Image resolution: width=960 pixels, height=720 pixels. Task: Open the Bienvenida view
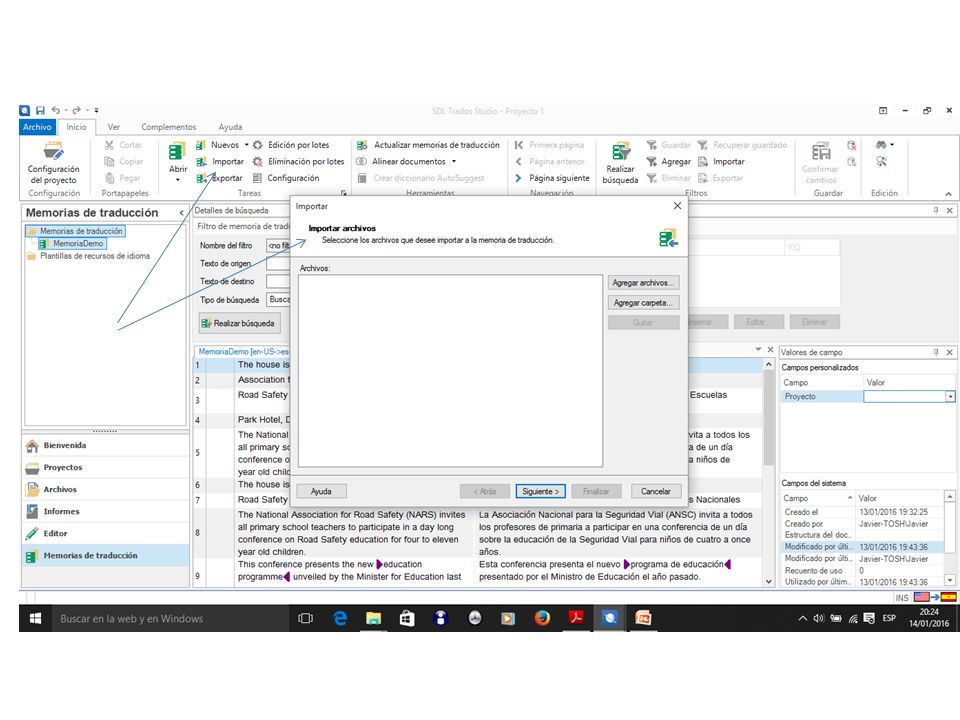click(105, 446)
